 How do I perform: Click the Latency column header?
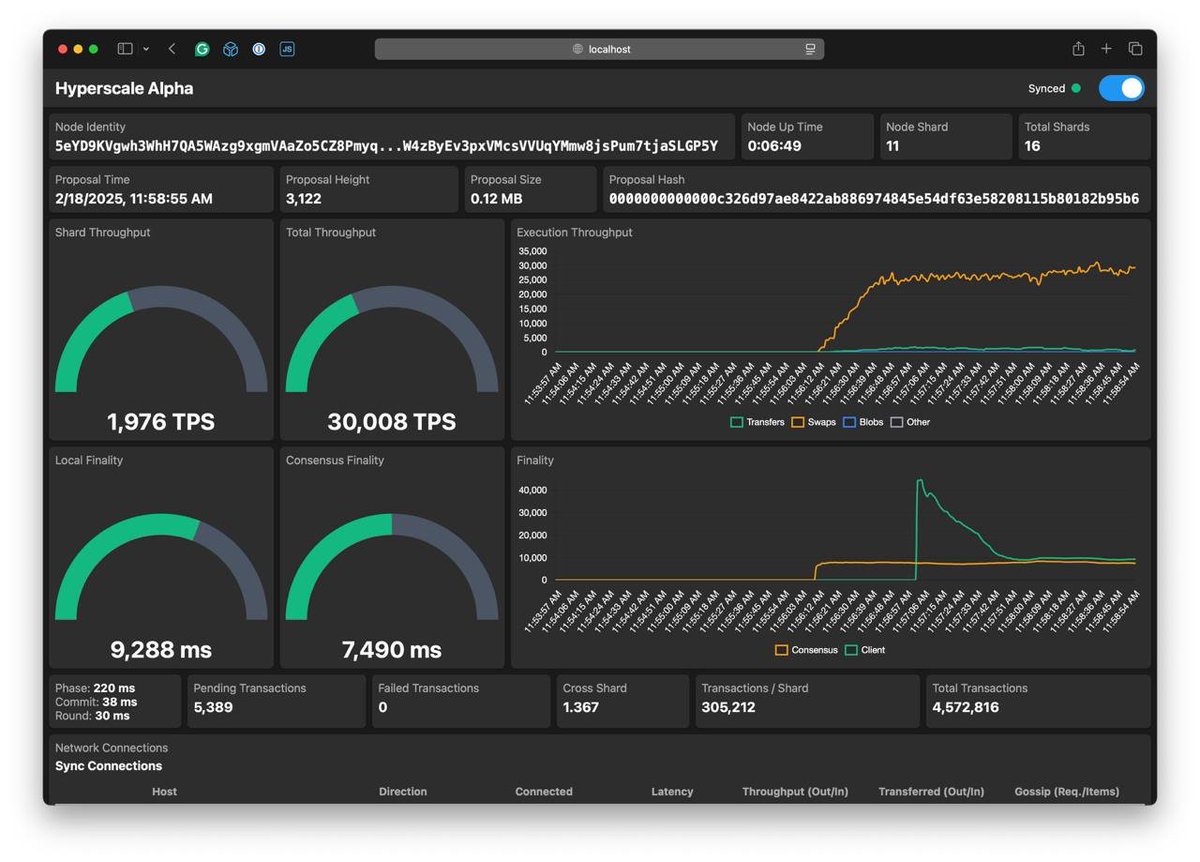[x=672, y=792]
